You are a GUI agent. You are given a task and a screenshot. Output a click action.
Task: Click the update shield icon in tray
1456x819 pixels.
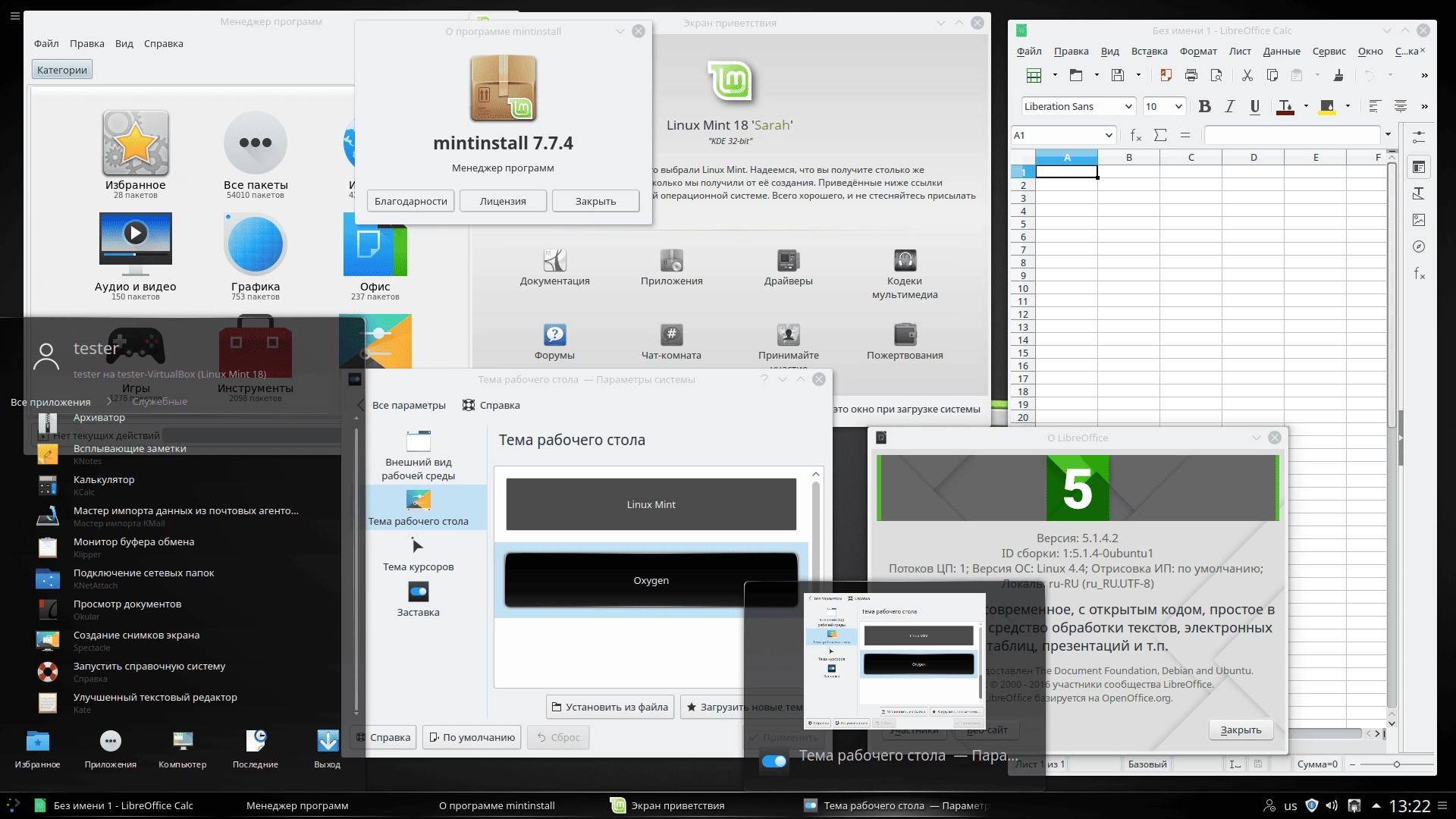[x=1311, y=805]
